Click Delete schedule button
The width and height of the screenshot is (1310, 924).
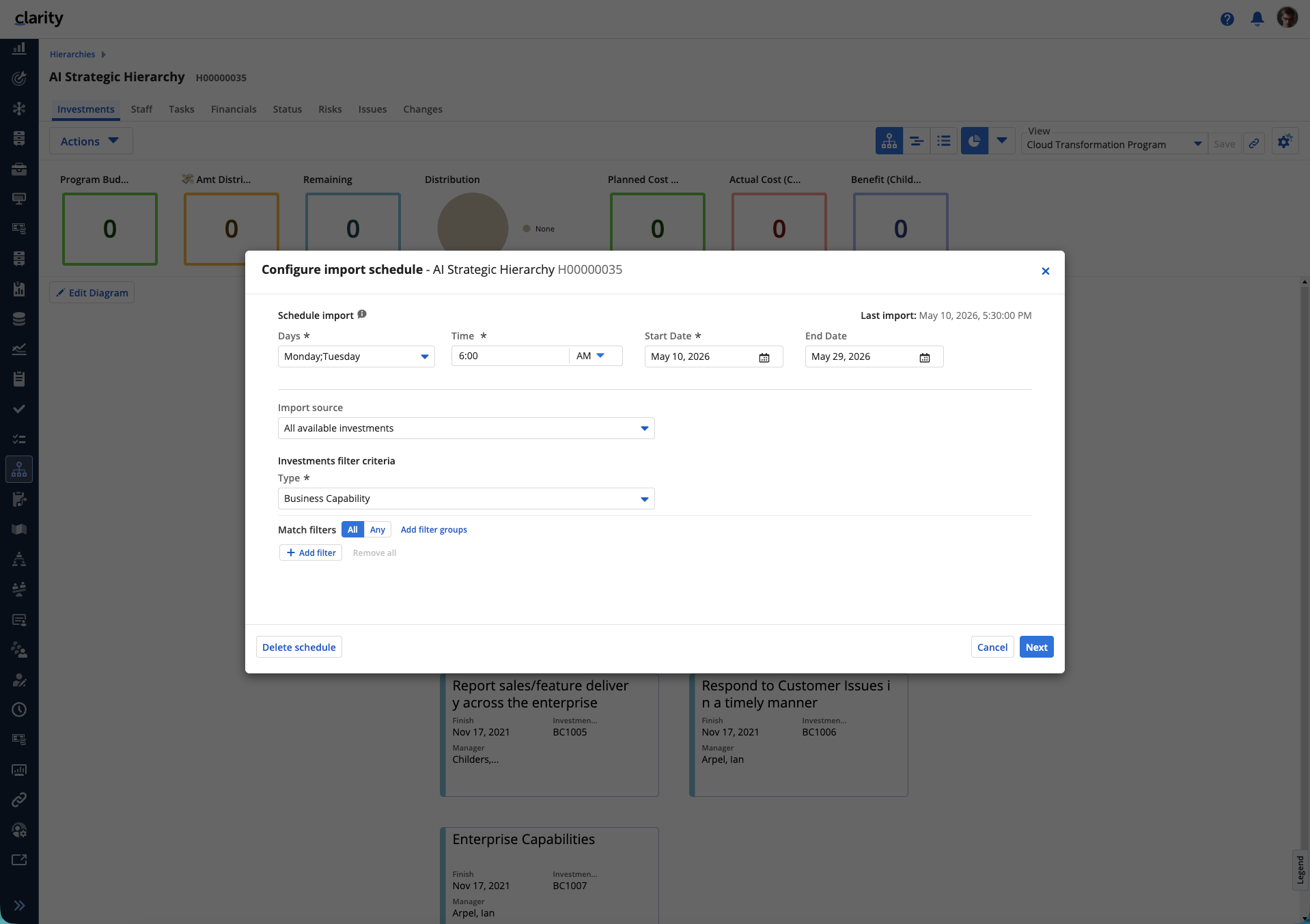(298, 647)
